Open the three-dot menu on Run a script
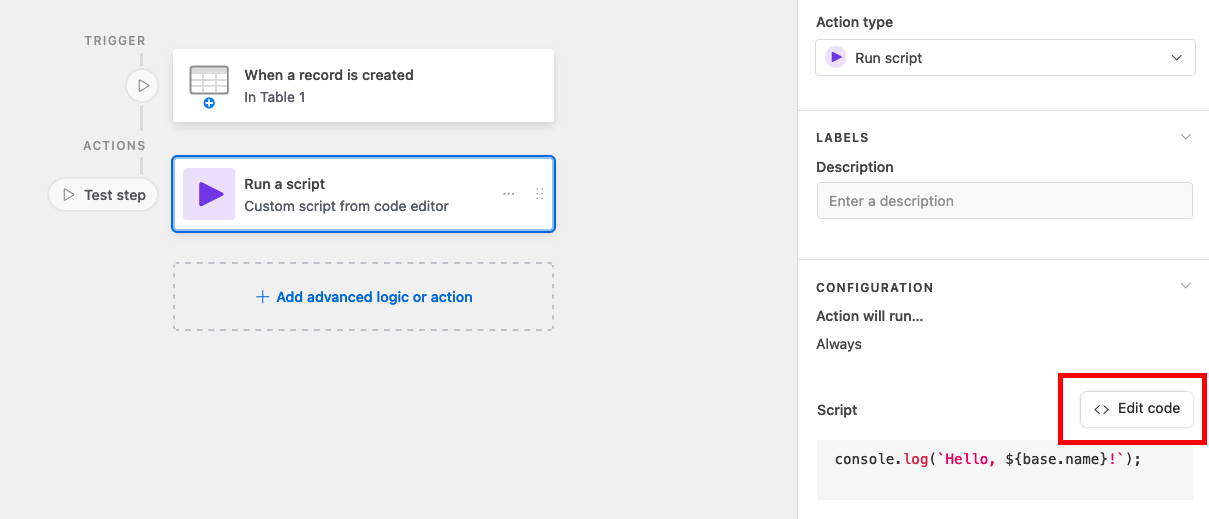 pos(509,194)
